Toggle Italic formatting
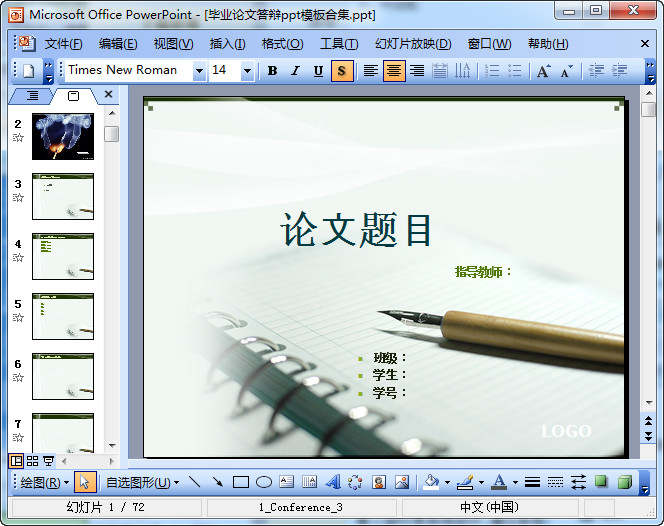Viewport: 664px width, 526px height. point(295,71)
